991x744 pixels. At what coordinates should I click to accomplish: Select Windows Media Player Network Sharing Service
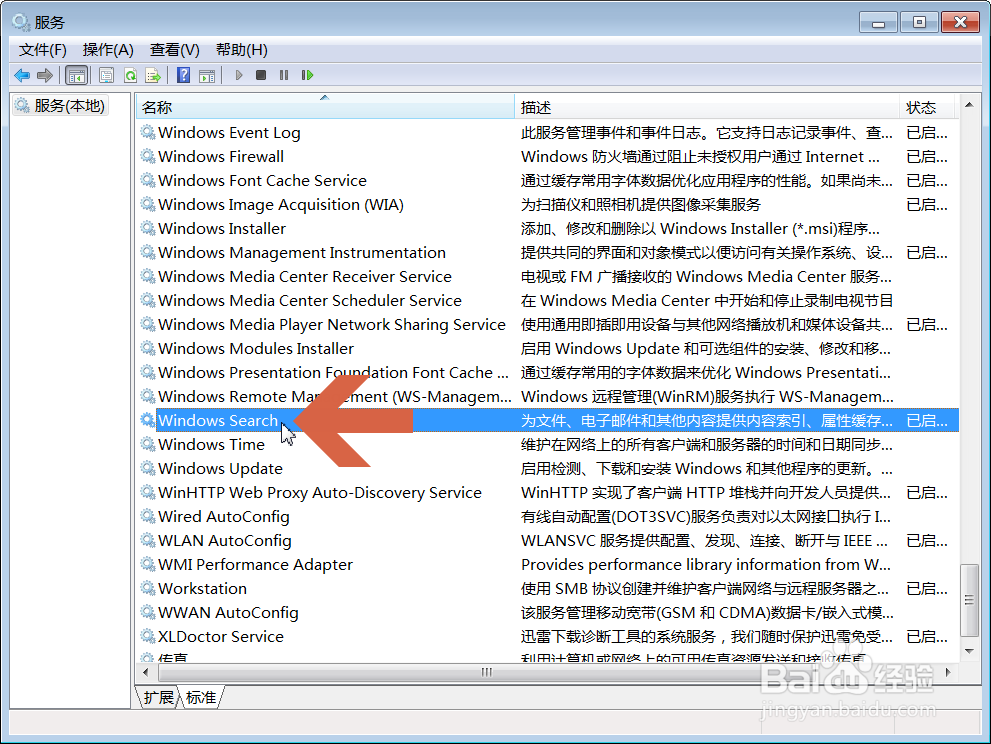coord(547,325)
